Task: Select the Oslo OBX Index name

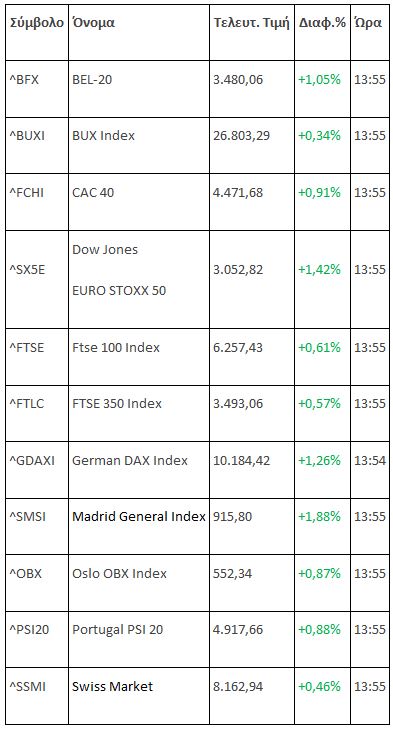Action: 119,573
